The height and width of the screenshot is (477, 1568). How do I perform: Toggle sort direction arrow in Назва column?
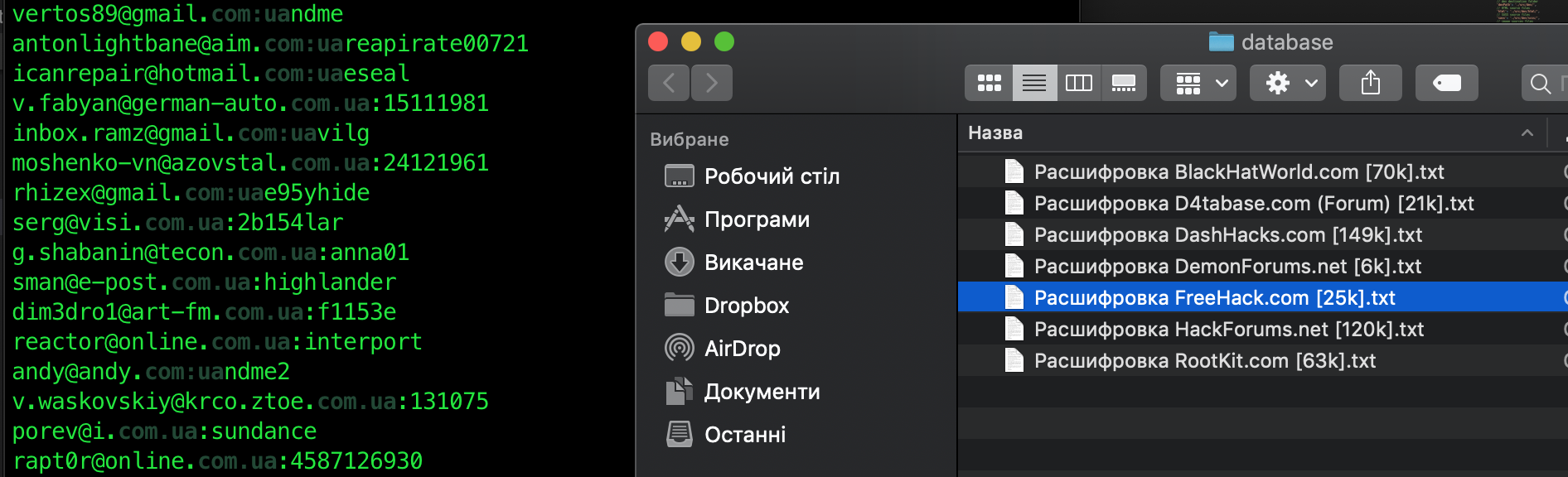click(x=1527, y=133)
